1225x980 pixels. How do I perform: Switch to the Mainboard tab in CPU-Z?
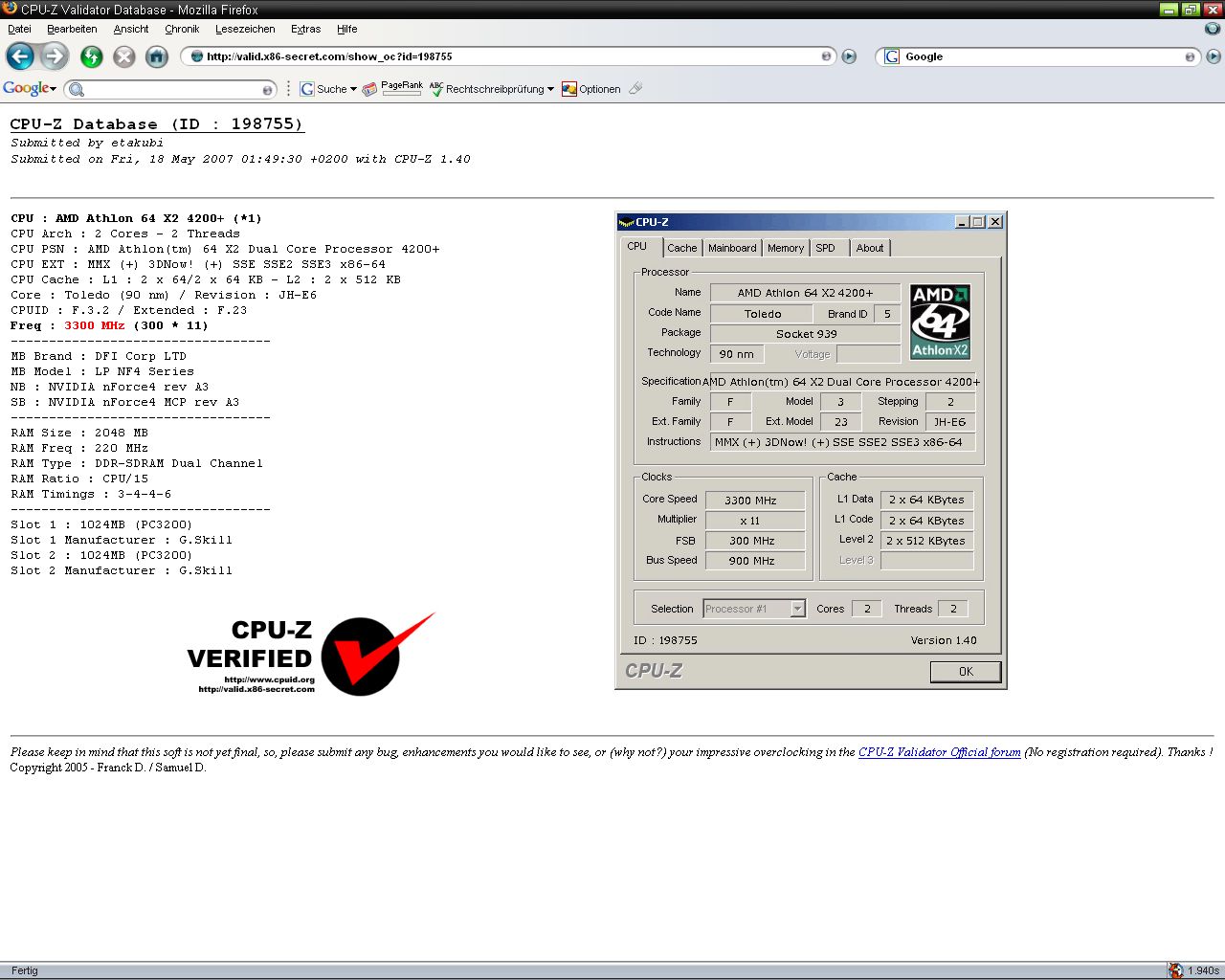coord(732,248)
